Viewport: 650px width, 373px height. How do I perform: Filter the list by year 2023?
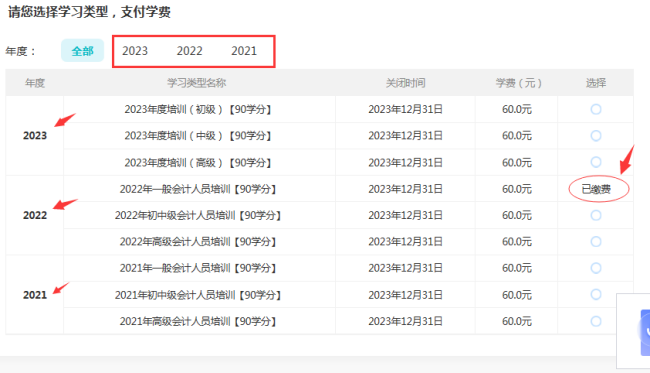coord(135,51)
